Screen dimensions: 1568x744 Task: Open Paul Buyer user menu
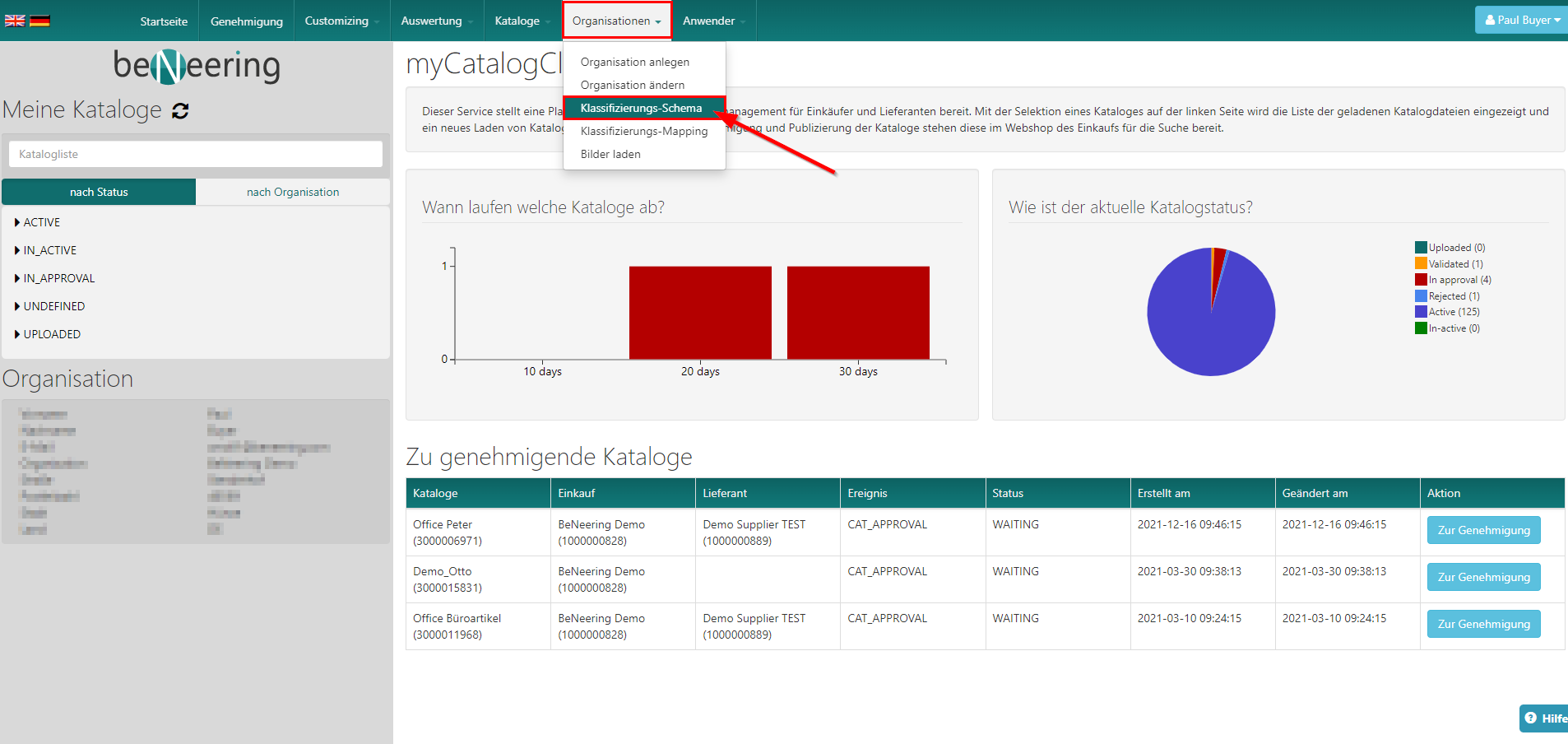(x=1522, y=21)
